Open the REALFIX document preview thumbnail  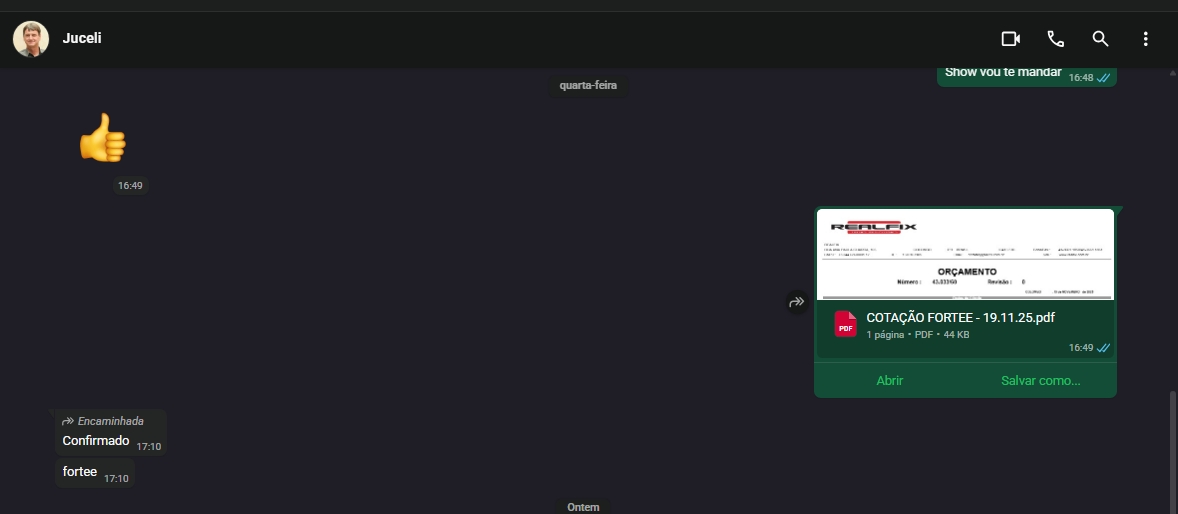tap(965, 254)
